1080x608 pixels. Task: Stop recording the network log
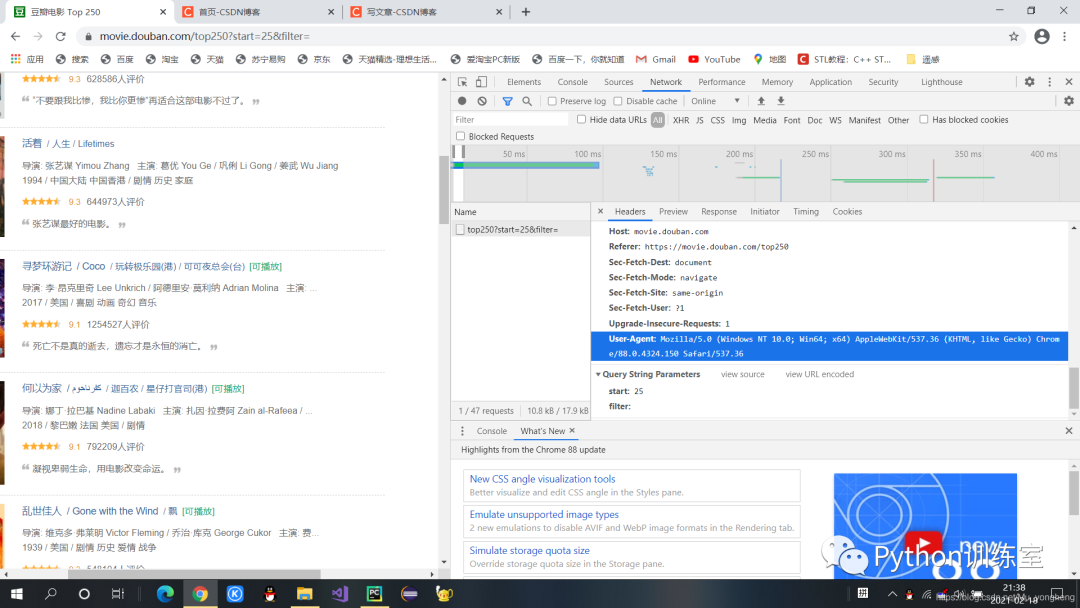pyautogui.click(x=462, y=101)
